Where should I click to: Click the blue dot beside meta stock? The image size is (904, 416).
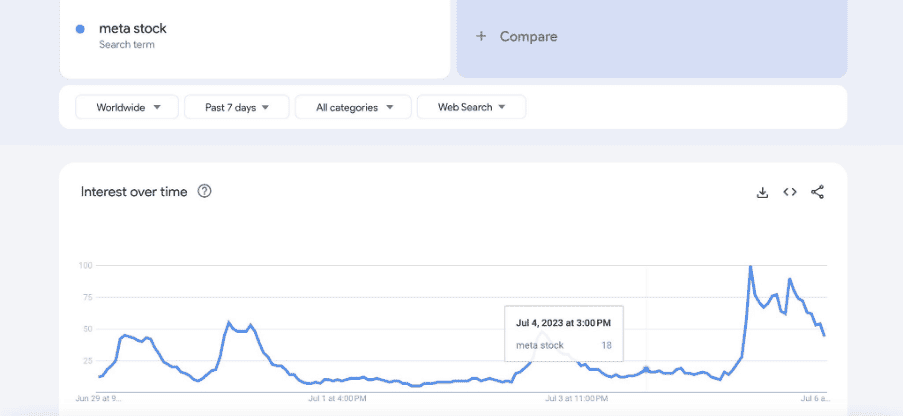click(x=80, y=29)
